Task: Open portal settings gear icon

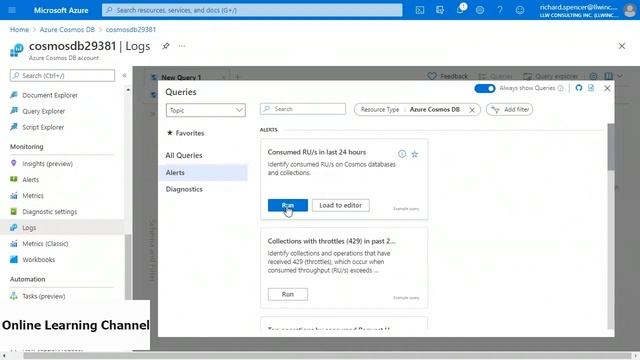Action: tap(480, 10)
